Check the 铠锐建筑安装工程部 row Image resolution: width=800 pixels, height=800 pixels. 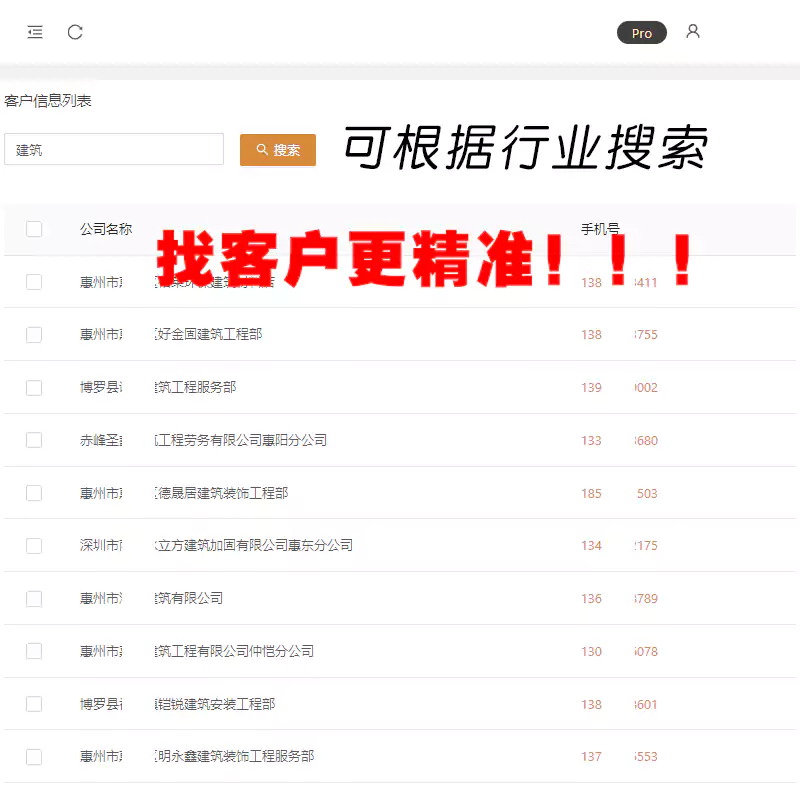pos(34,704)
